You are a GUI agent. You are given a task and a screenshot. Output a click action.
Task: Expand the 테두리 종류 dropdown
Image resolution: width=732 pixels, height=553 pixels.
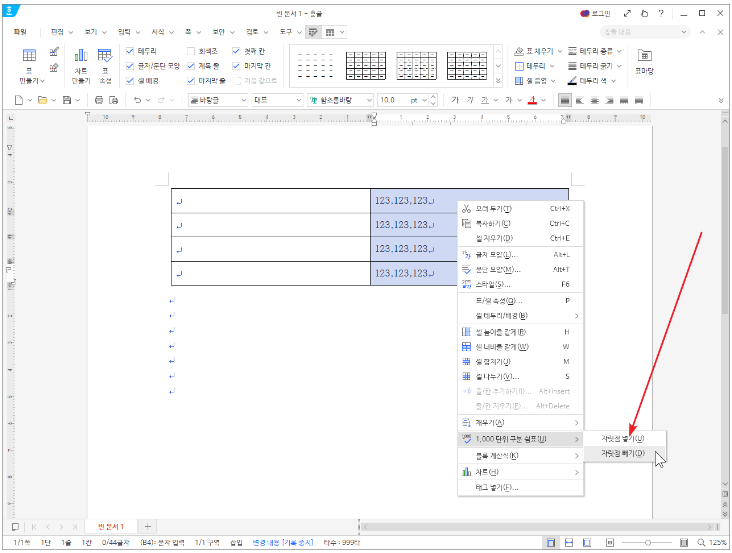click(x=619, y=51)
